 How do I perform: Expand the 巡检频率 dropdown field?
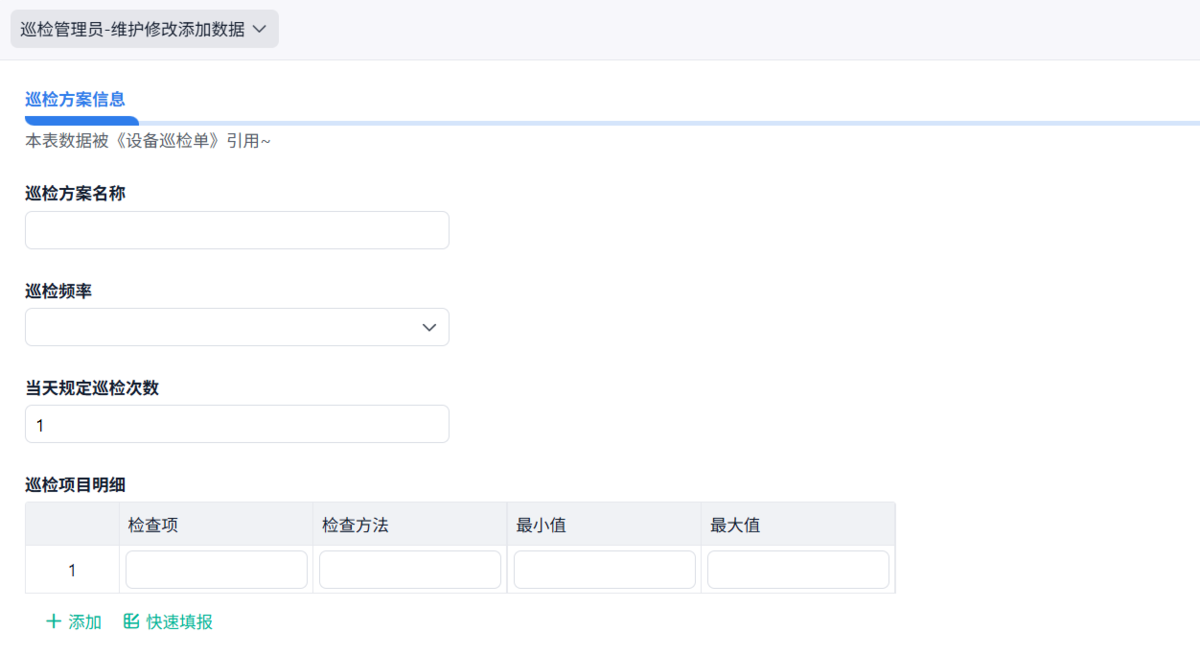[x=237, y=327]
